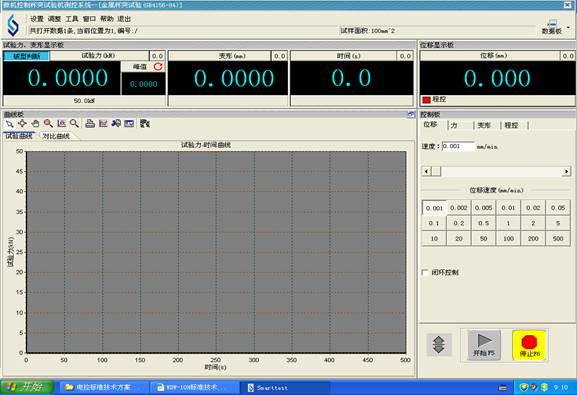Switch to the 对比曲线 tab
Viewport: 577px width, 395px height.
point(56,136)
